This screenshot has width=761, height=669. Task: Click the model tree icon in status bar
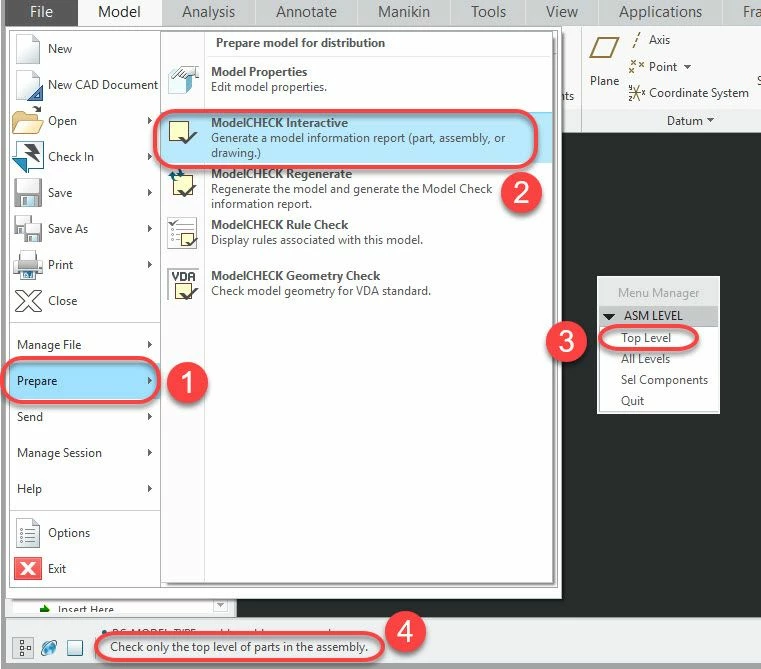click(24, 648)
